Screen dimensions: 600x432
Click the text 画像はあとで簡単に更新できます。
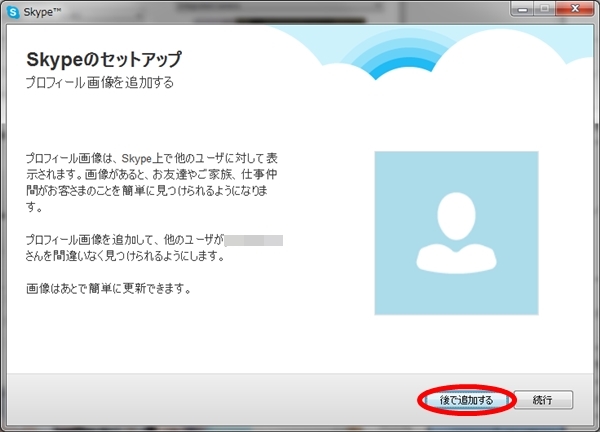109,289
